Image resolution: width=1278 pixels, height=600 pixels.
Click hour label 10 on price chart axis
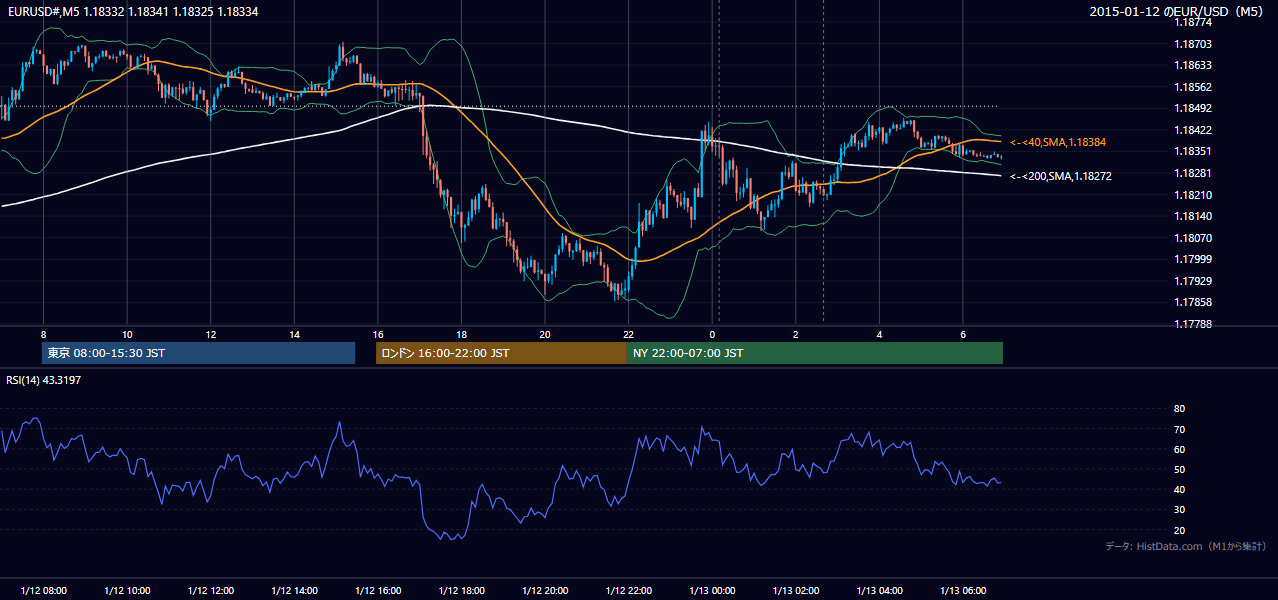coord(127,334)
